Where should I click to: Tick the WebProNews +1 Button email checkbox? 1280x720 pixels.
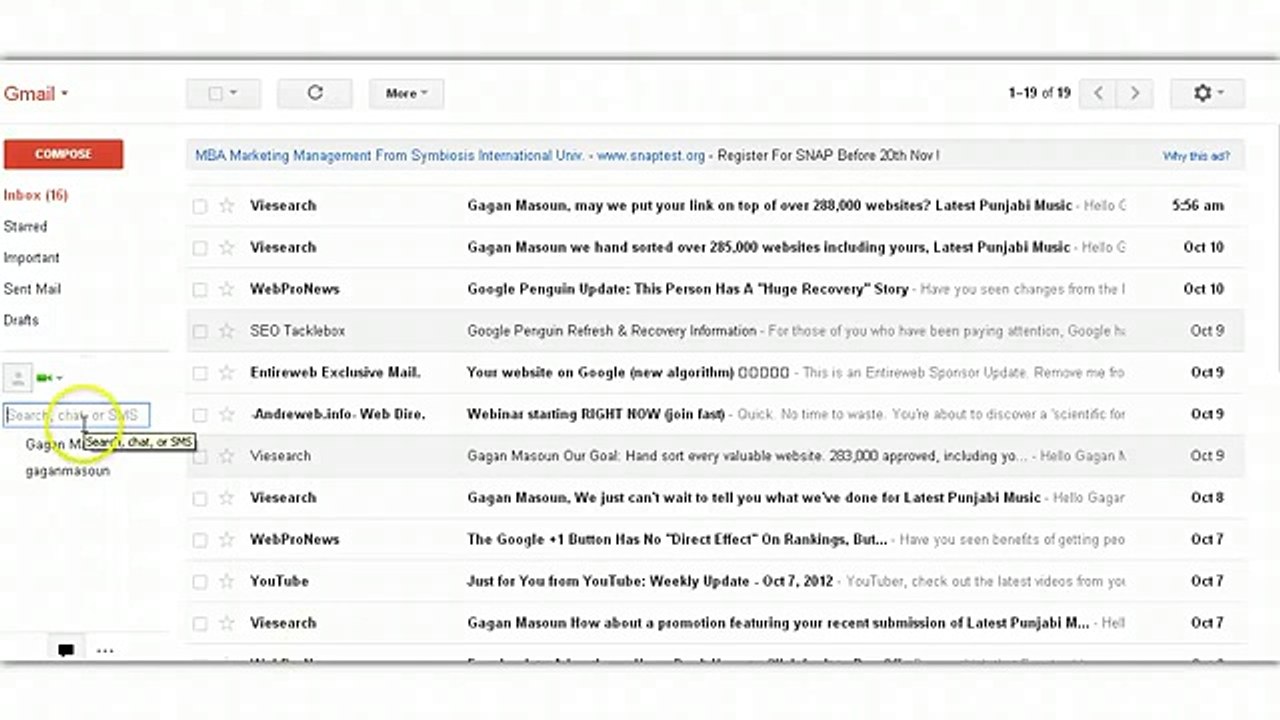[x=200, y=540]
